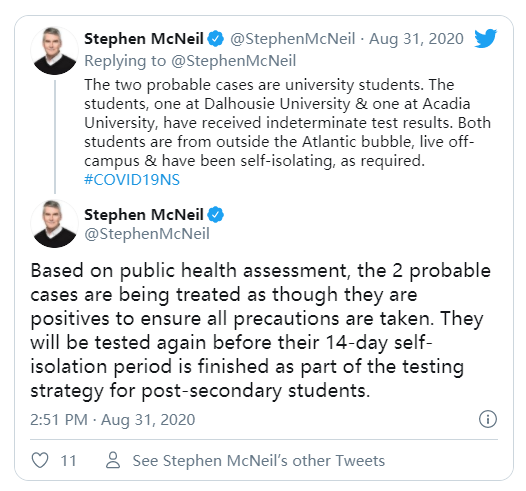Click @StephenMcNeil handle in parent tweet header
Screen dimensions: 526x491
(x=293, y=39)
